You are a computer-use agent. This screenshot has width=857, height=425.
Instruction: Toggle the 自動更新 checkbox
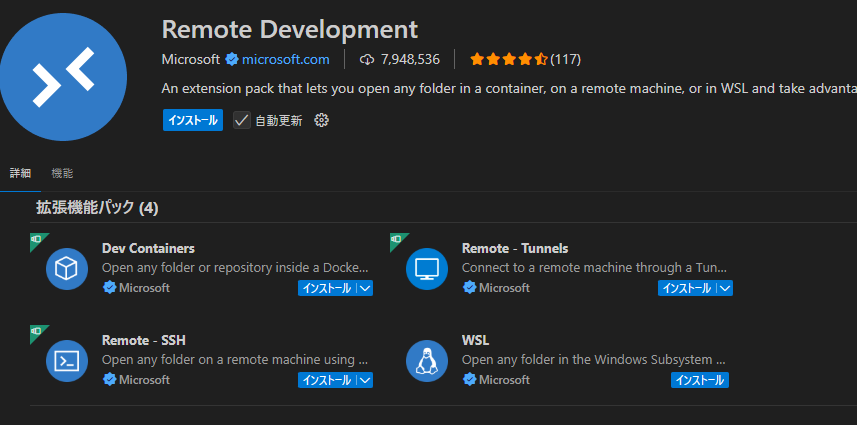coord(242,120)
